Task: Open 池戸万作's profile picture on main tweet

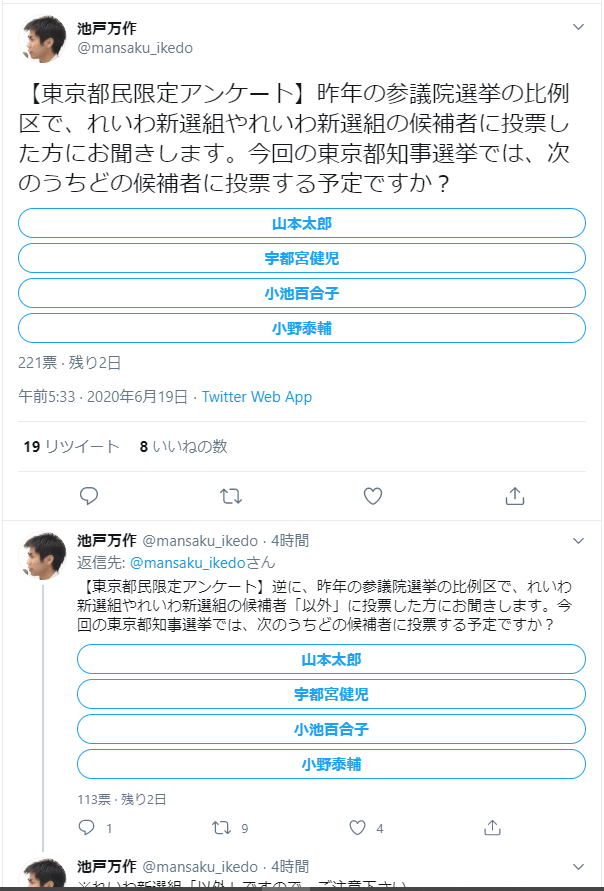Action: click(43, 38)
